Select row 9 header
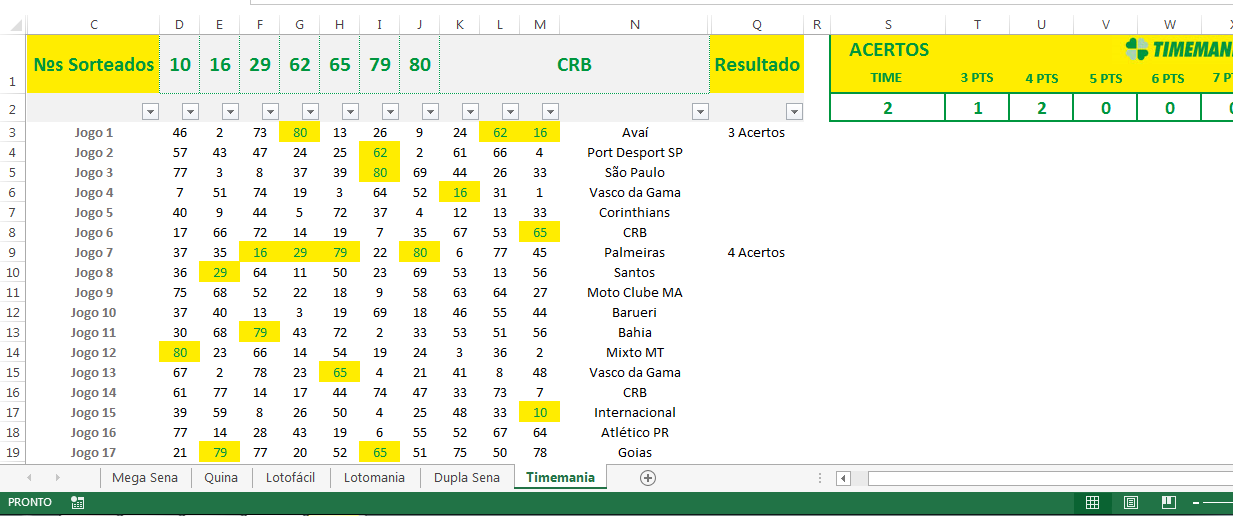The image size is (1233, 516). (13, 252)
